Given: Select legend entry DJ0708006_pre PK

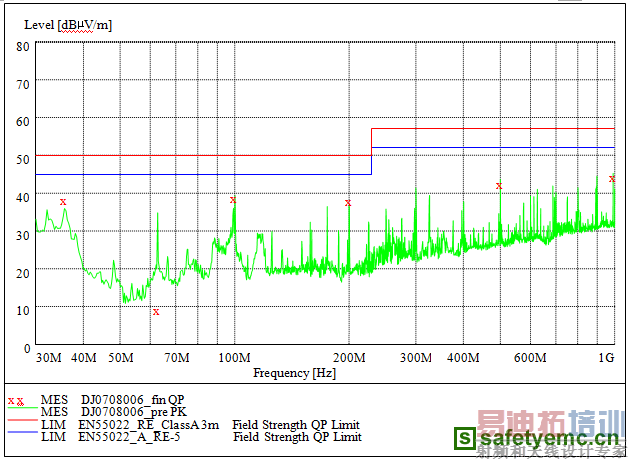Looking at the screenshot, I should tap(134, 412).
